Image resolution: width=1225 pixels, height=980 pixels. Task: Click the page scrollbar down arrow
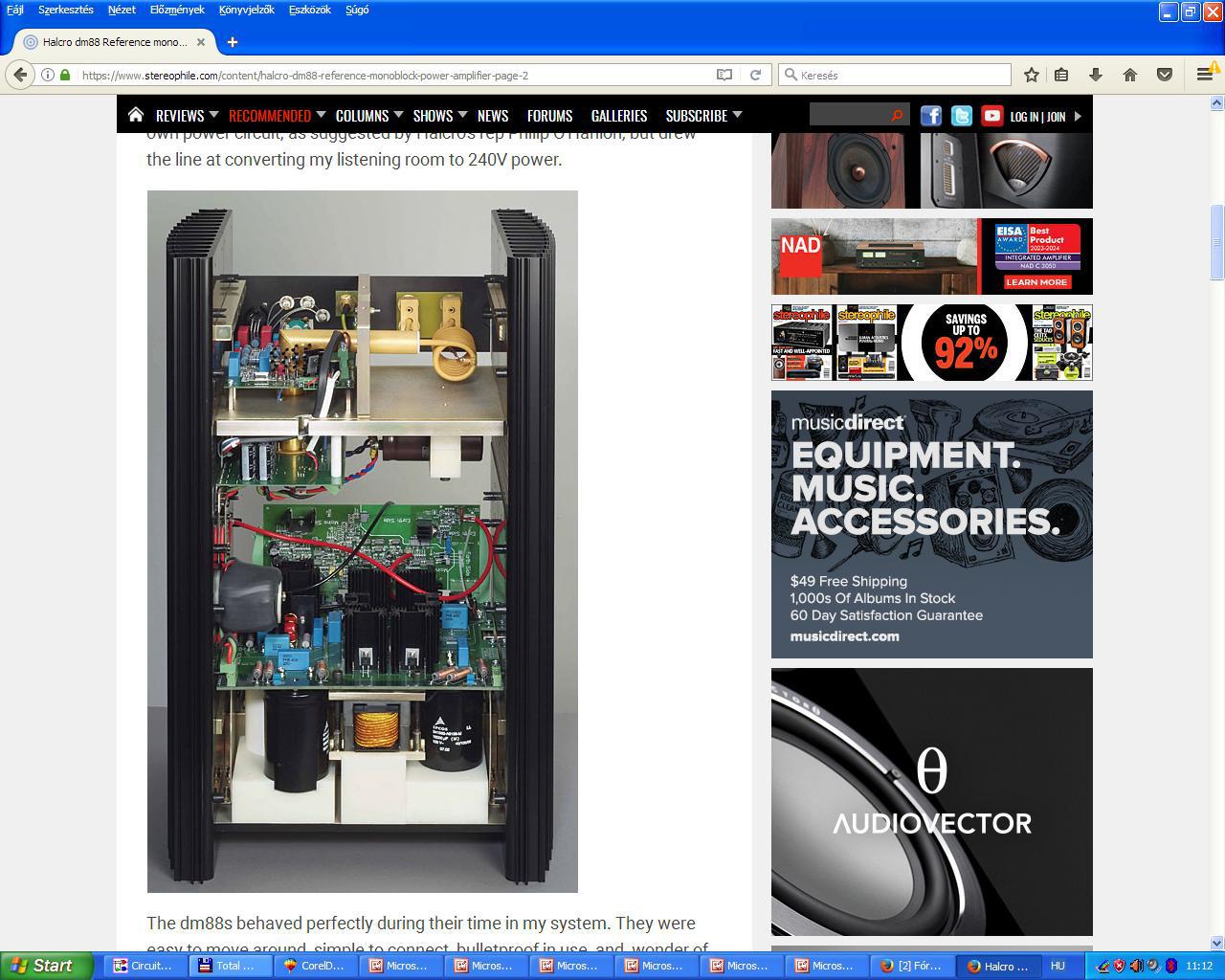1217,943
